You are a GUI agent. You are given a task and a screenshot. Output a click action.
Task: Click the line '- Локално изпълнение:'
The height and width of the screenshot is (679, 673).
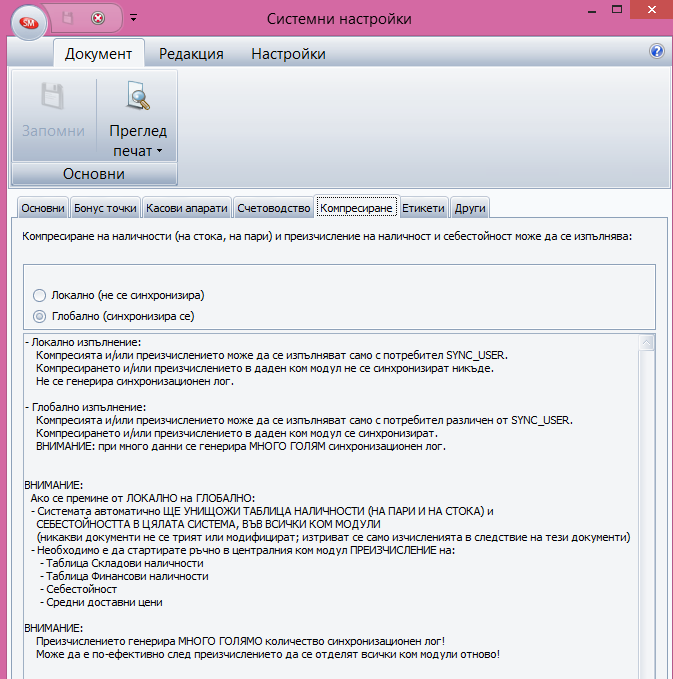(83, 342)
